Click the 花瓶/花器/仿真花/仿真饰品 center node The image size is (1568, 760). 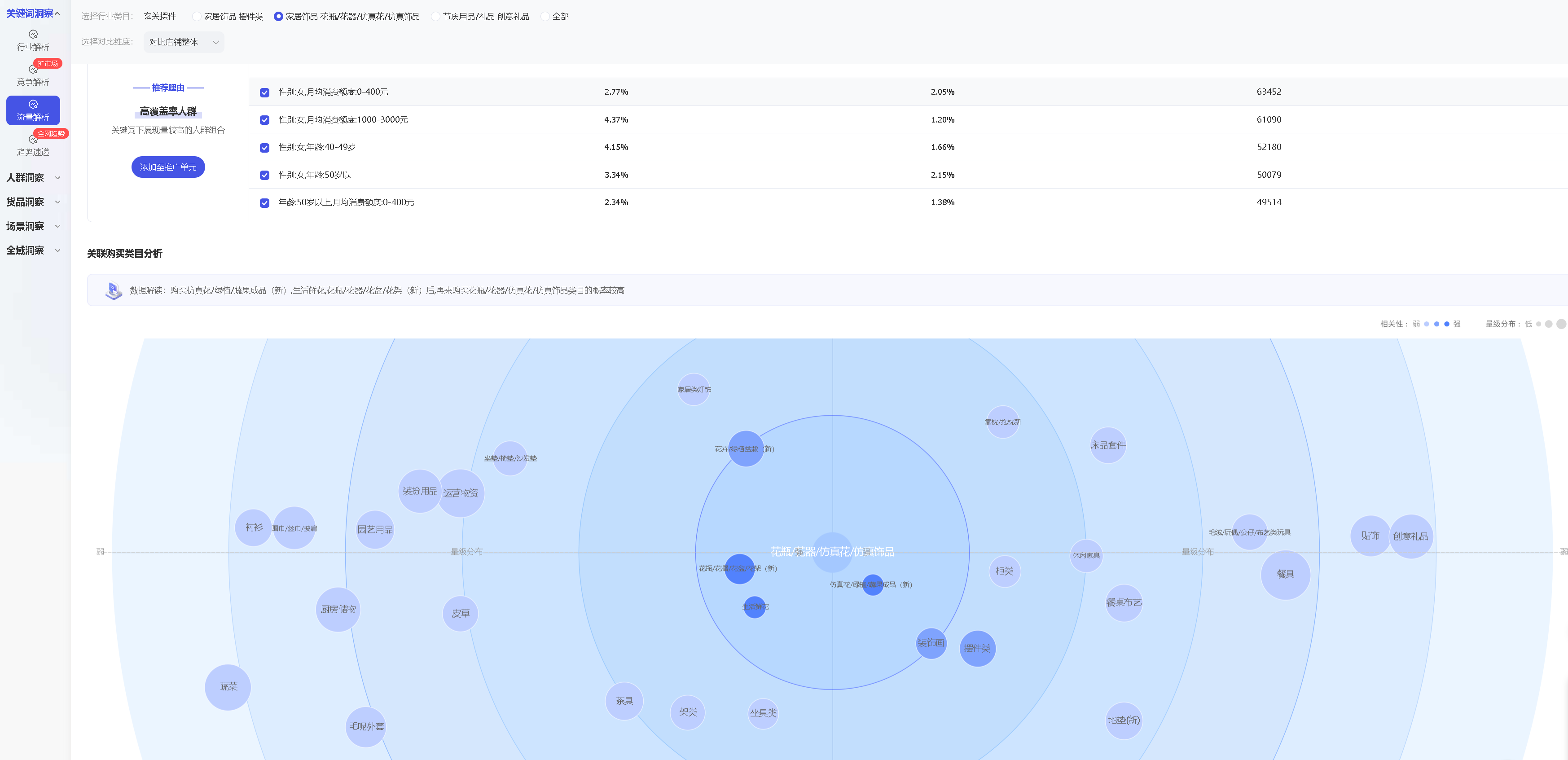tap(832, 552)
